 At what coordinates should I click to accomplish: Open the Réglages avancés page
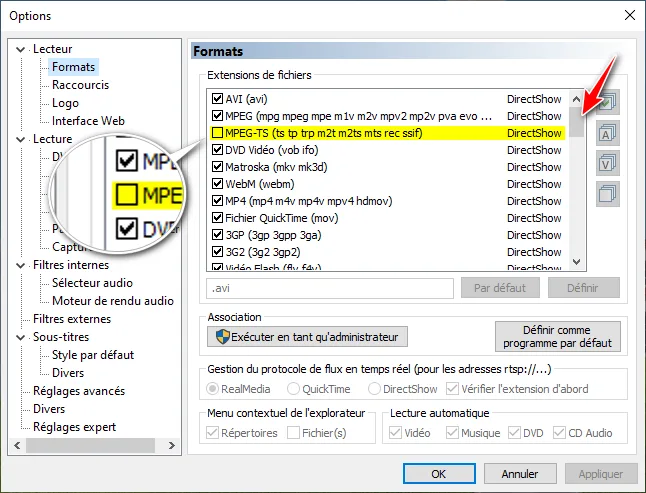click(79, 391)
